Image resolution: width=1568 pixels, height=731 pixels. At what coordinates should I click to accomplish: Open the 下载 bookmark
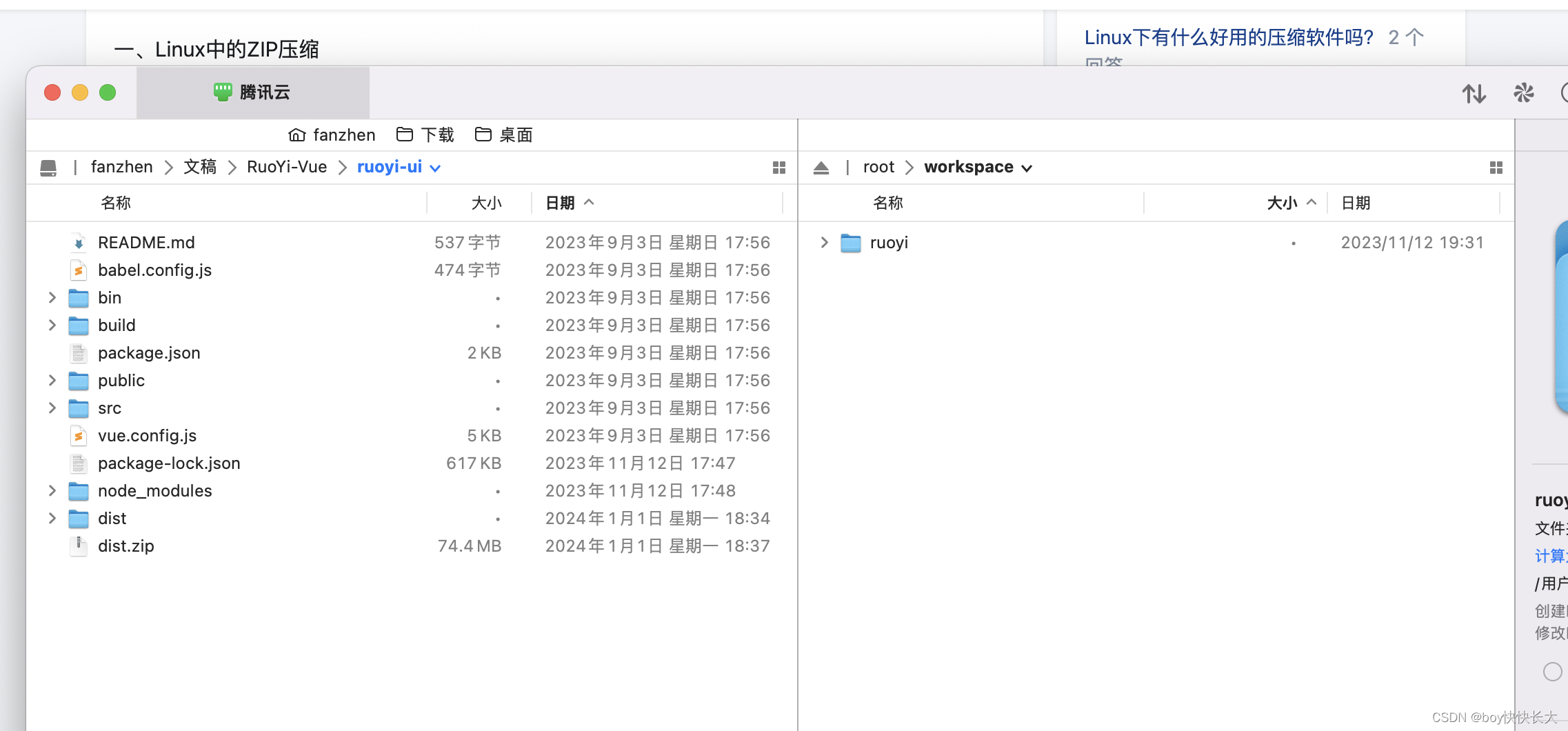(425, 134)
